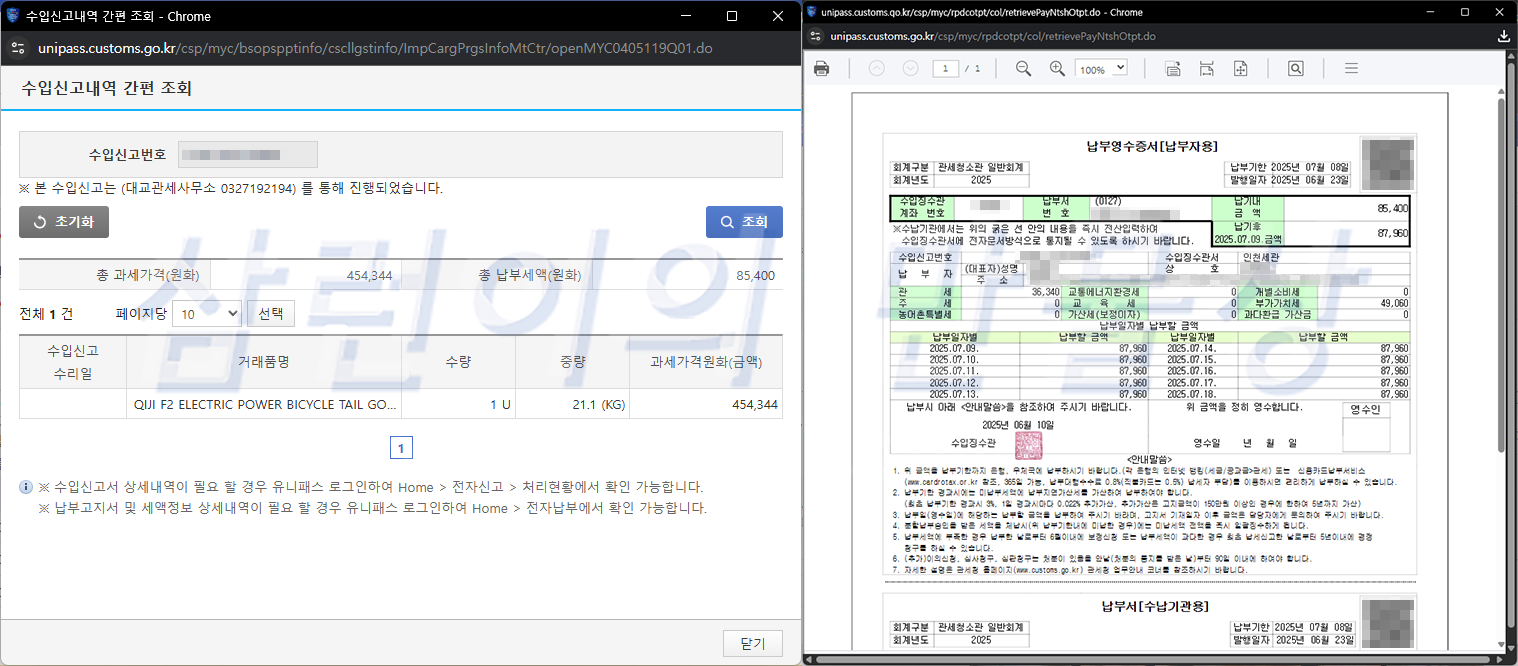The height and width of the screenshot is (666, 1518).
Task: Zoom out of the receipt document
Action: click(x=1023, y=69)
